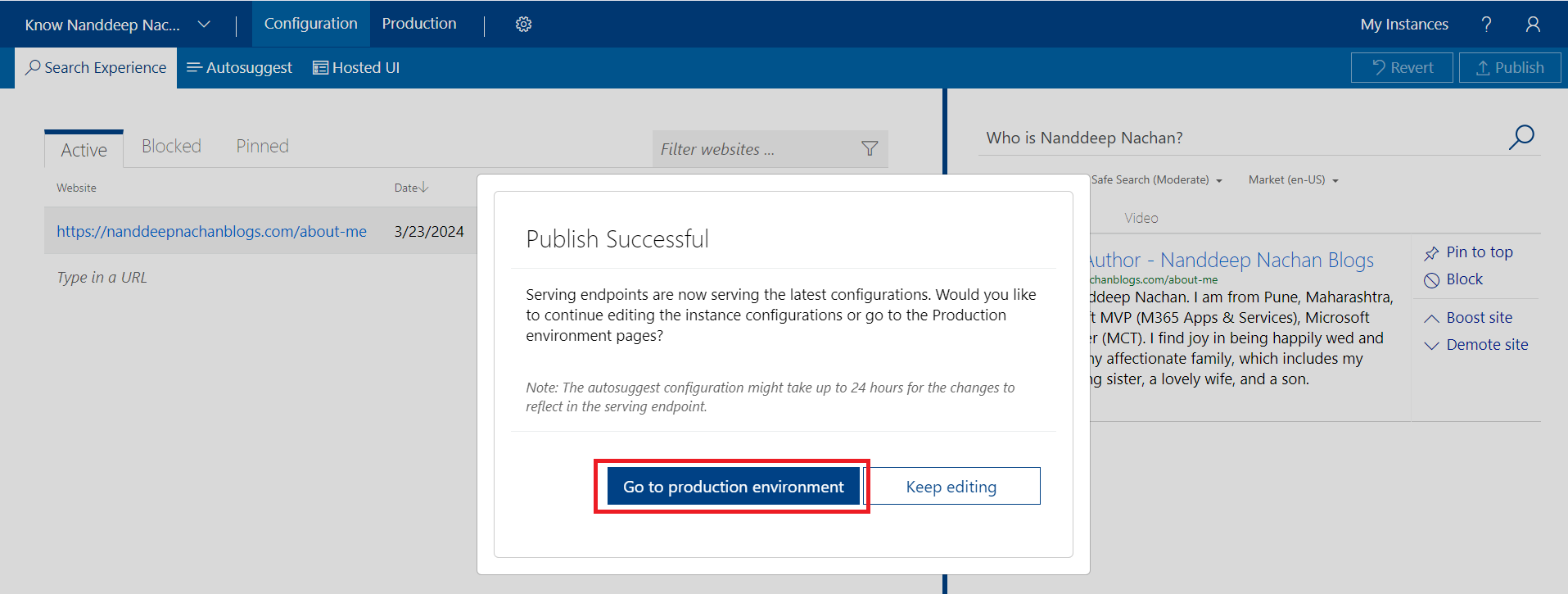The image size is (1568, 594).
Task: Sort by the Date column header
Action: [x=410, y=188]
